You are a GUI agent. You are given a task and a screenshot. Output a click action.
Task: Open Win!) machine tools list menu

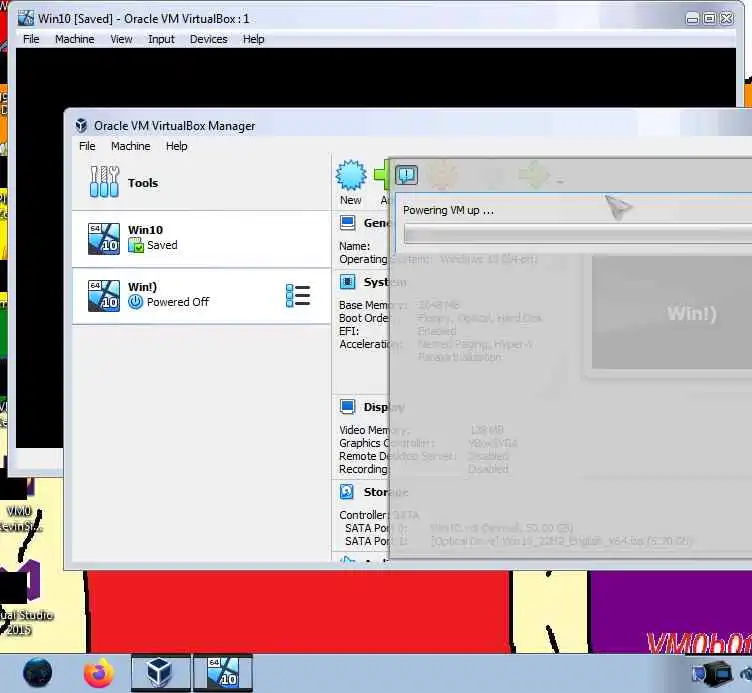tap(298, 295)
